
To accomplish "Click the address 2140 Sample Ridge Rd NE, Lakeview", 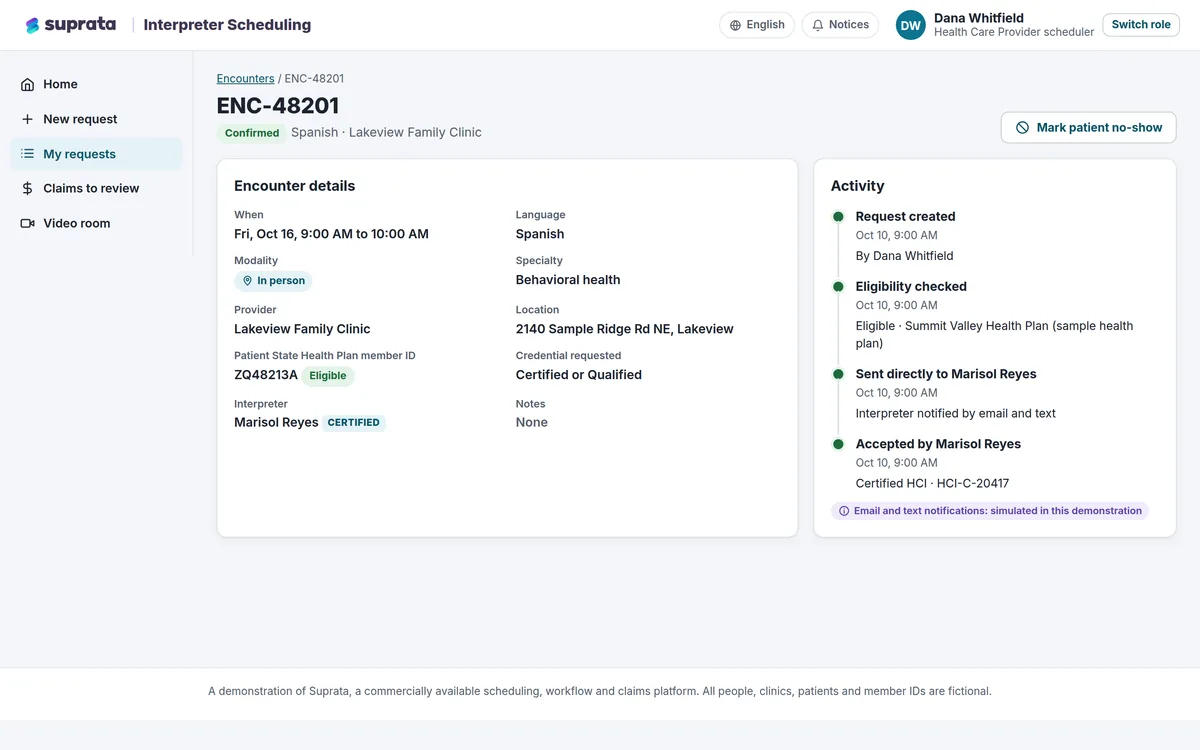I will (625, 329).
